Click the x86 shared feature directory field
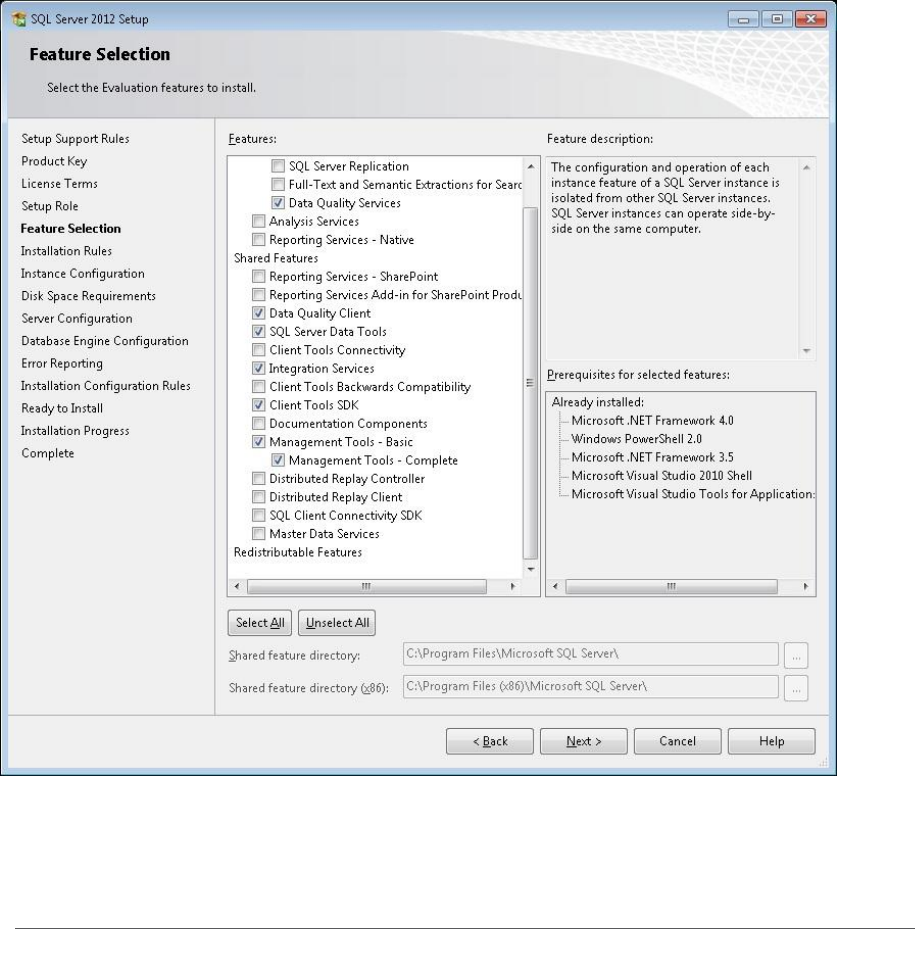Image resolution: width=919 pixels, height=974 pixels. click(x=590, y=686)
